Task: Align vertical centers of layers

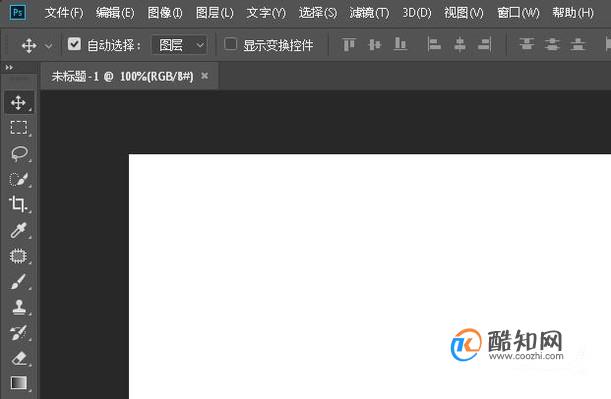Action: pyautogui.click(x=374, y=44)
